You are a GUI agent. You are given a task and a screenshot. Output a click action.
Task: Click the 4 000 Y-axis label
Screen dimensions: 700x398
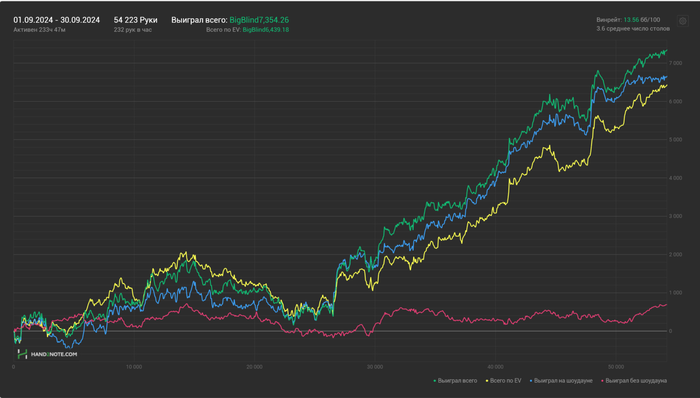coord(675,178)
